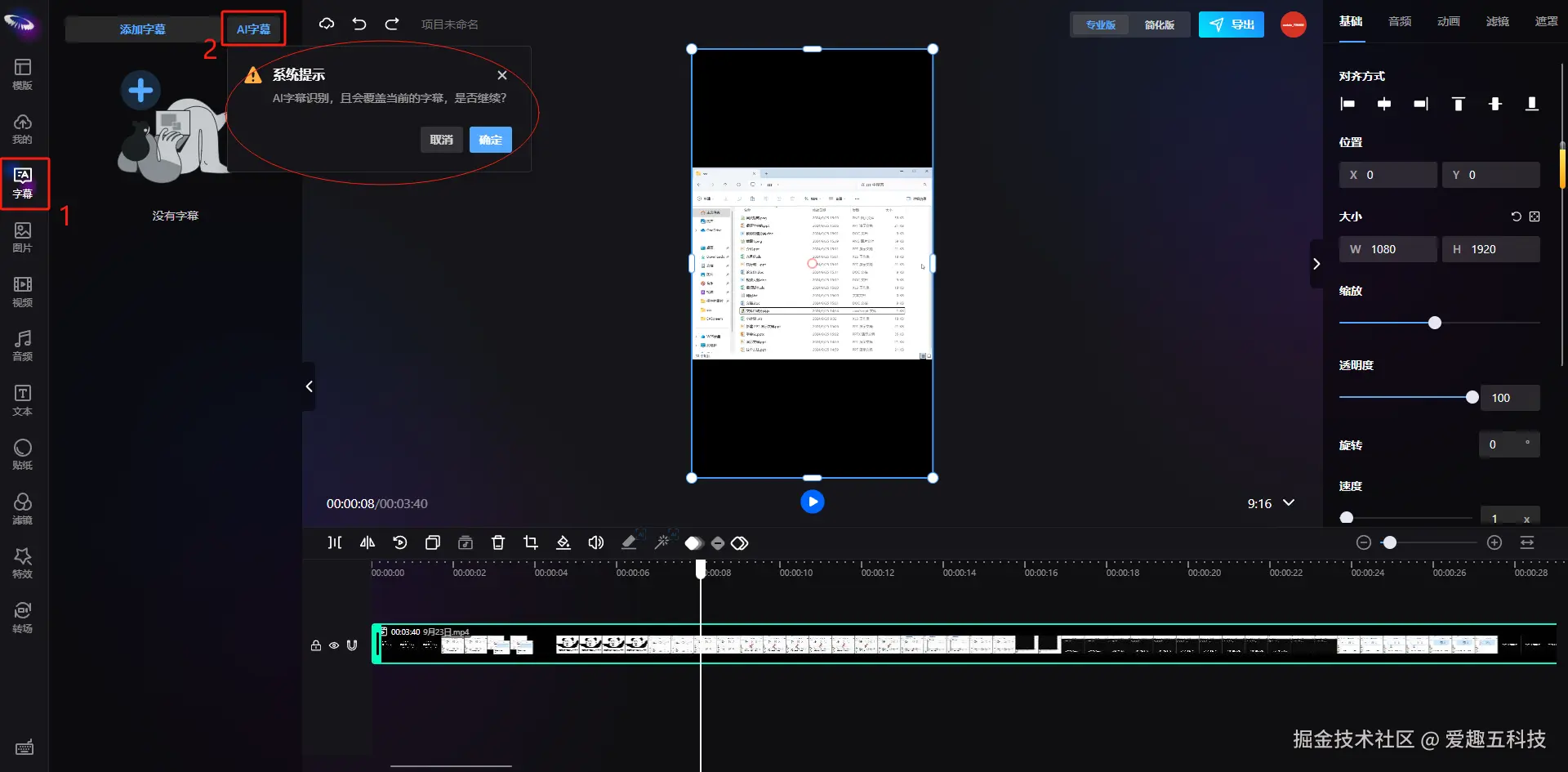1568x772 pixels.
Task: Open the 图片 images panel
Action: tap(23, 238)
